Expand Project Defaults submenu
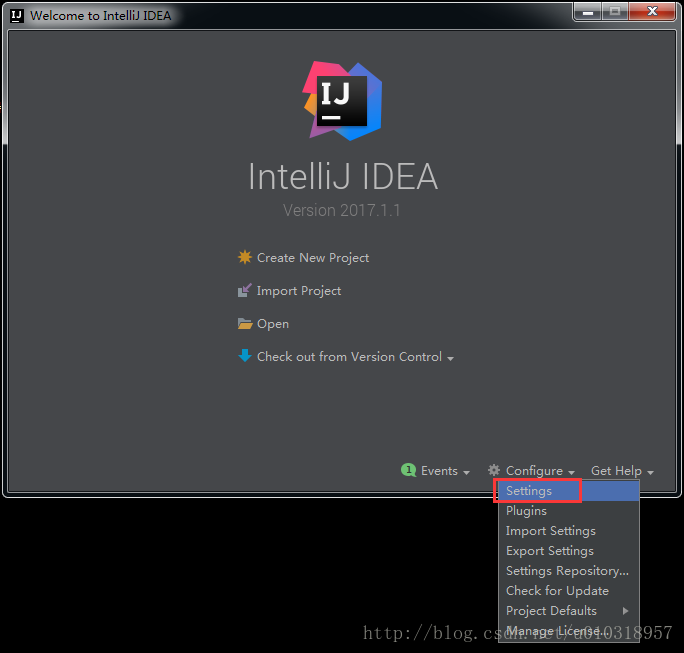The height and width of the screenshot is (653, 684). 569,611
